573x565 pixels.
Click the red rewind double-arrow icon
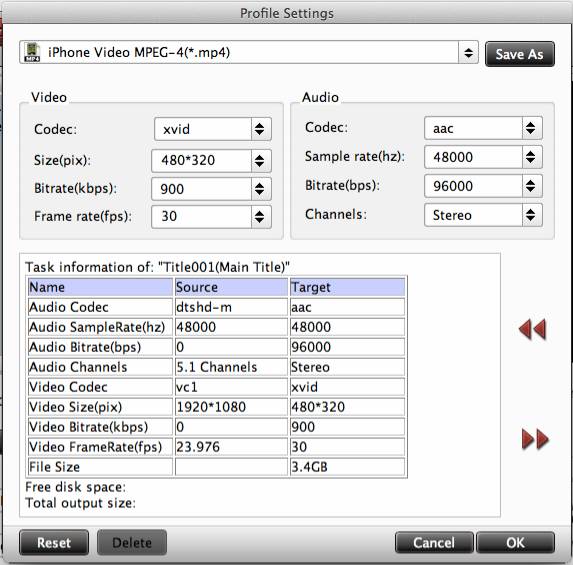(x=532, y=329)
